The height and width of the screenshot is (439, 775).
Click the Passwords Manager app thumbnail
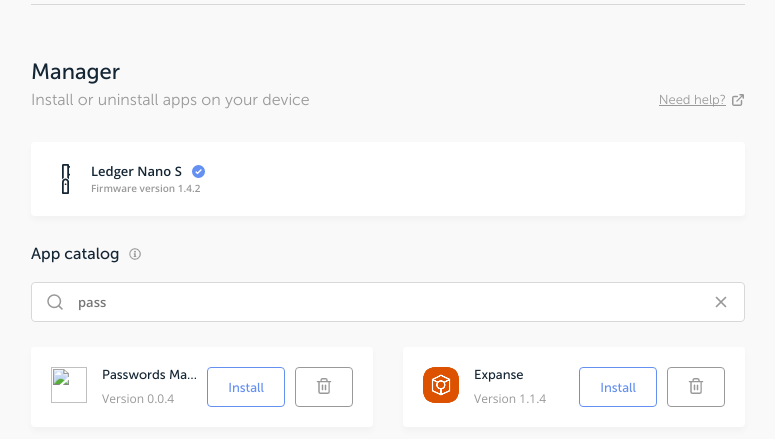(x=69, y=386)
